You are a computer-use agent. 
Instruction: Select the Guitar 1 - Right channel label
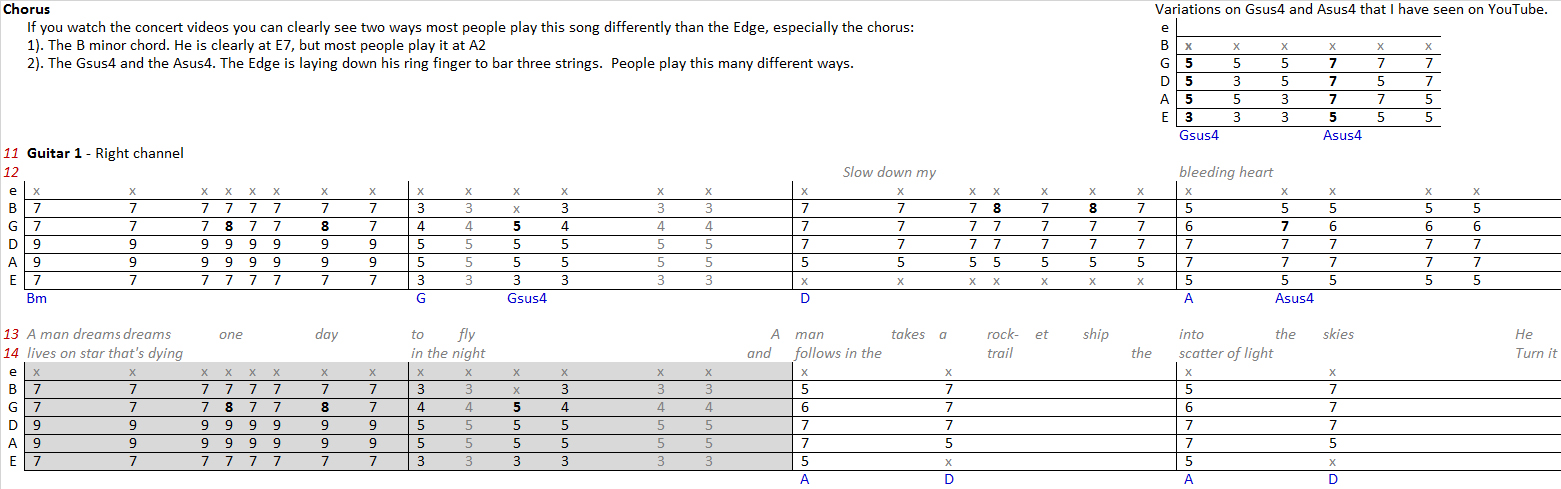tap(105, 153)
